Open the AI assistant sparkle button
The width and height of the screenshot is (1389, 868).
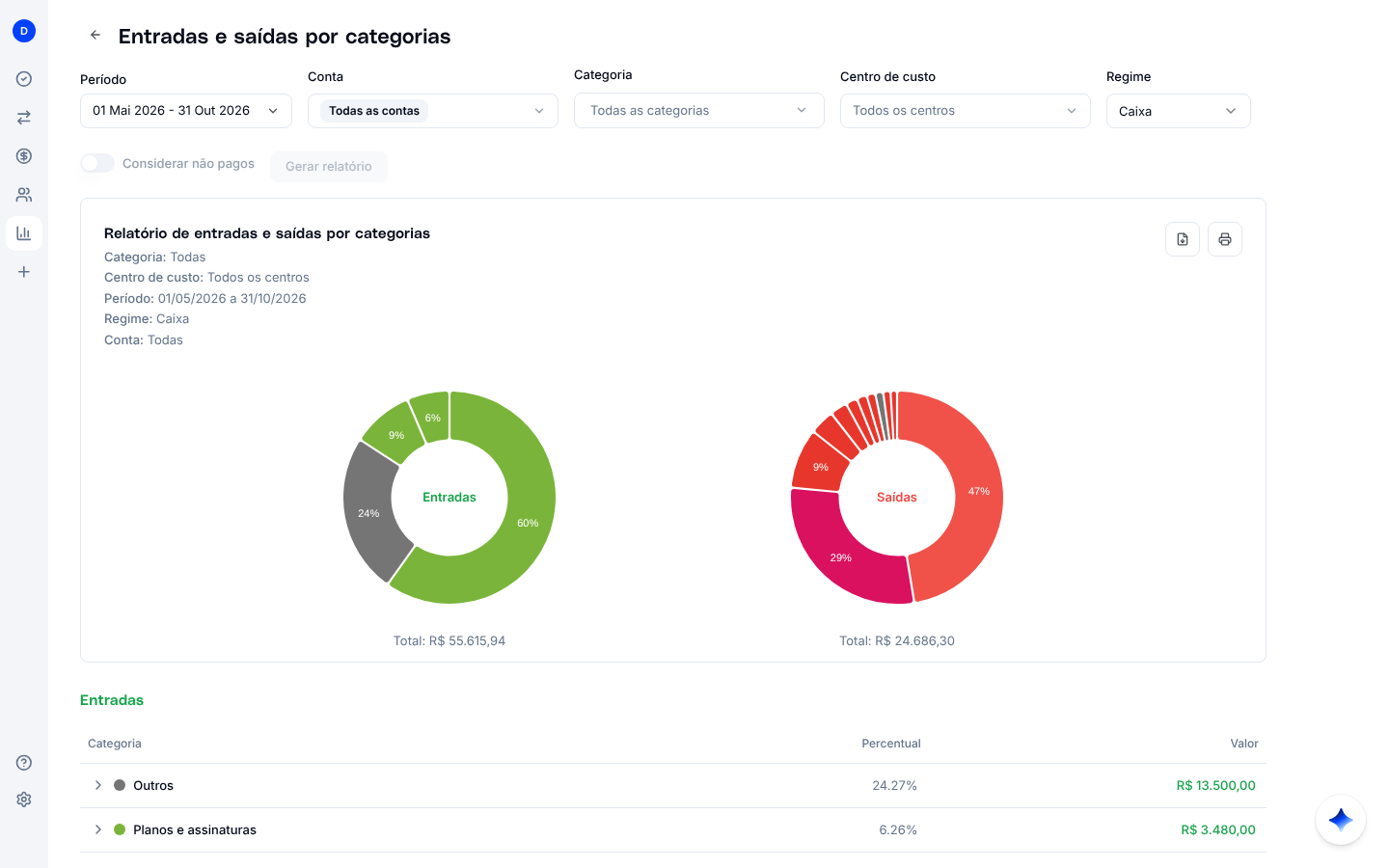pyautogui.click(x=1341, y=820)
